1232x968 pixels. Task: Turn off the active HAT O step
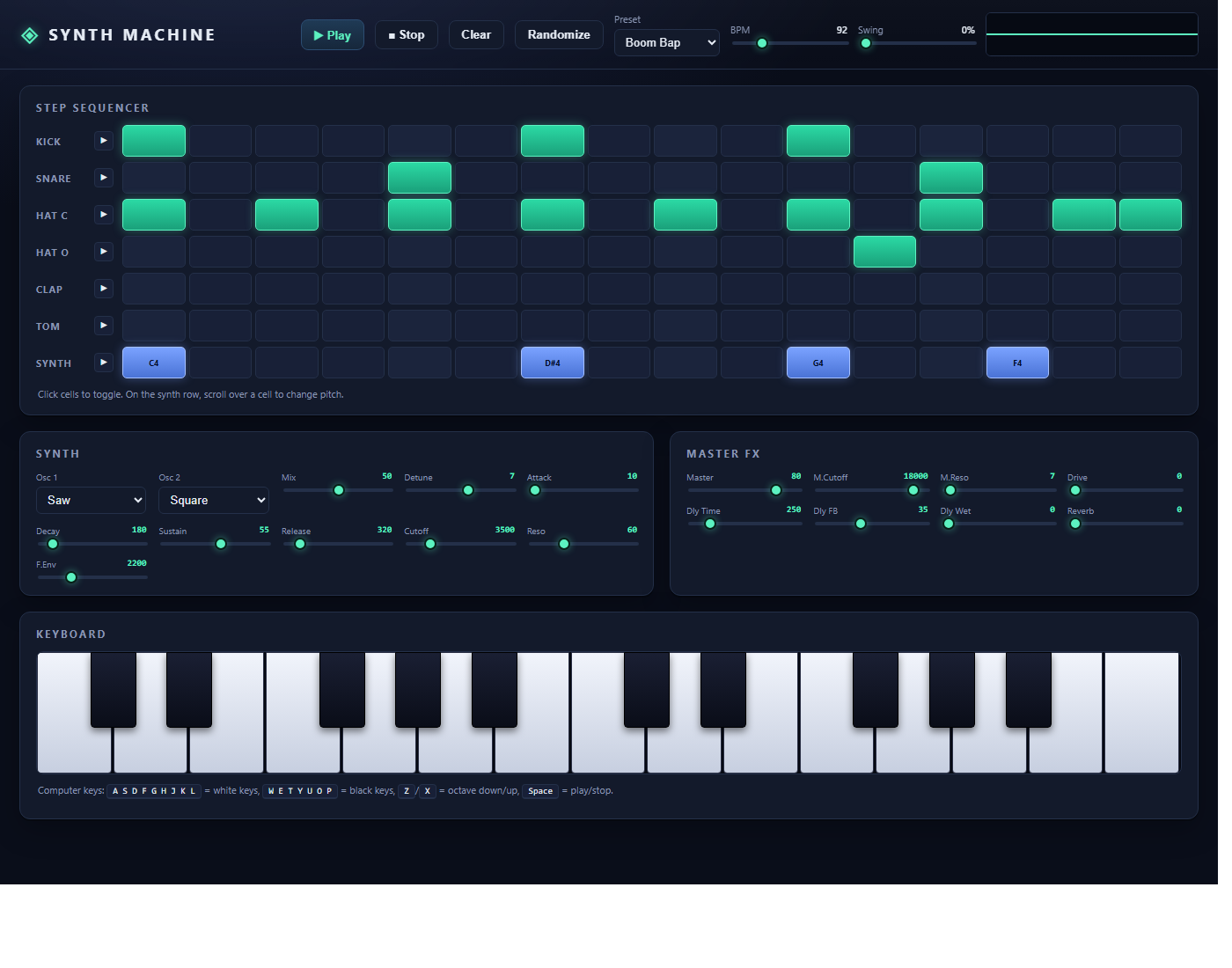884,252
